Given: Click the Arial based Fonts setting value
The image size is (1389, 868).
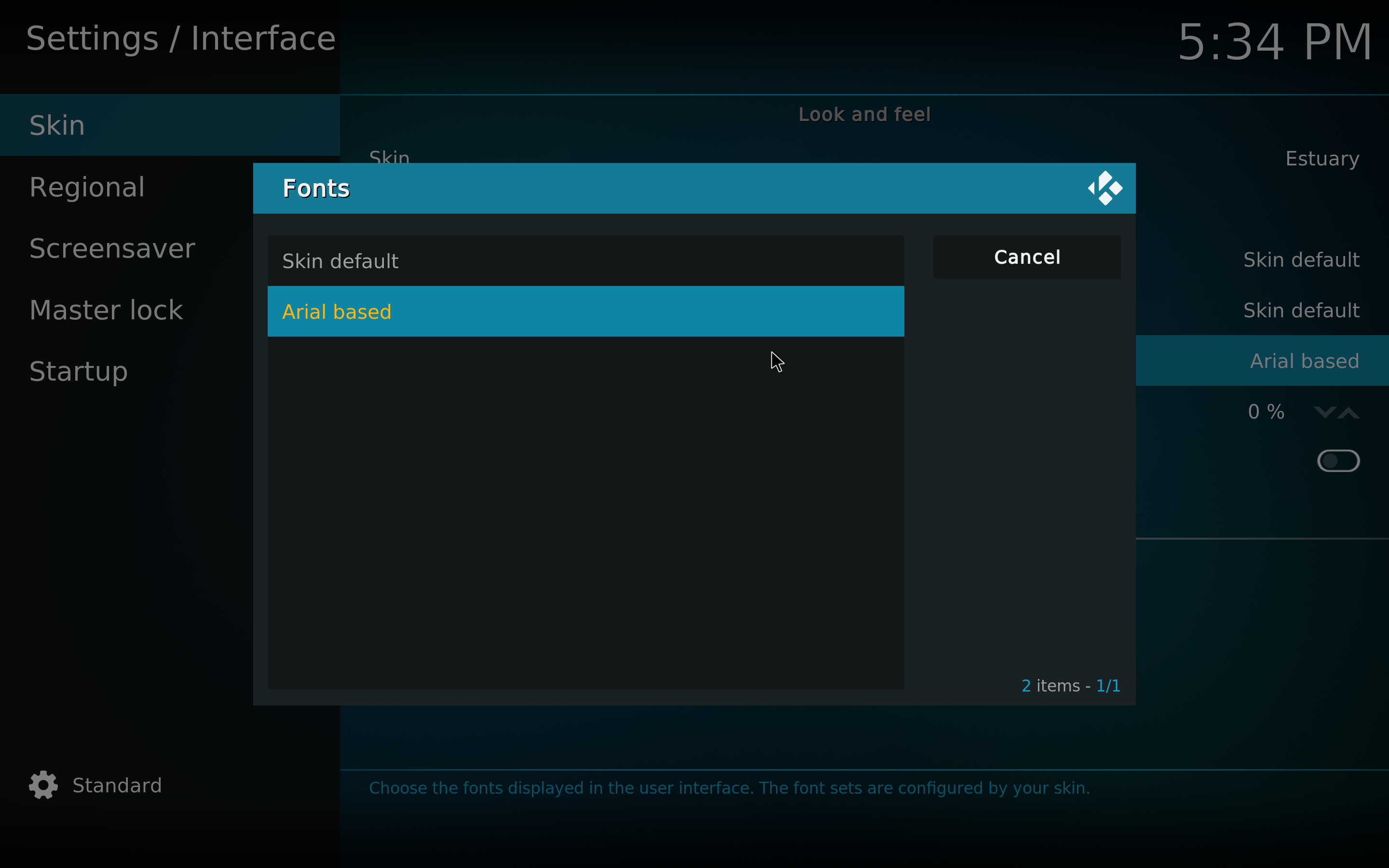Looking at the screenshot, I should coord(1304,361).
